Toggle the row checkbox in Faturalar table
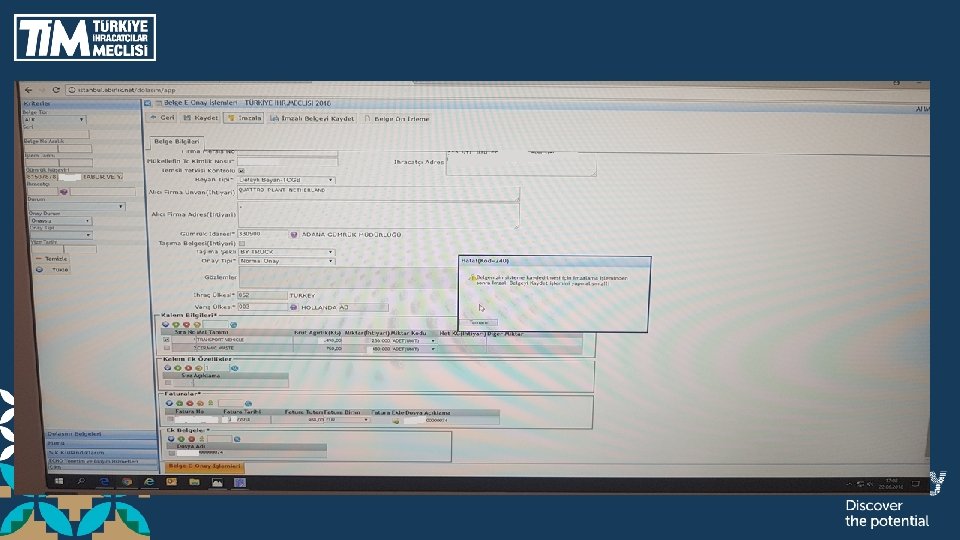The image size is (960, 540). [170, 420]
